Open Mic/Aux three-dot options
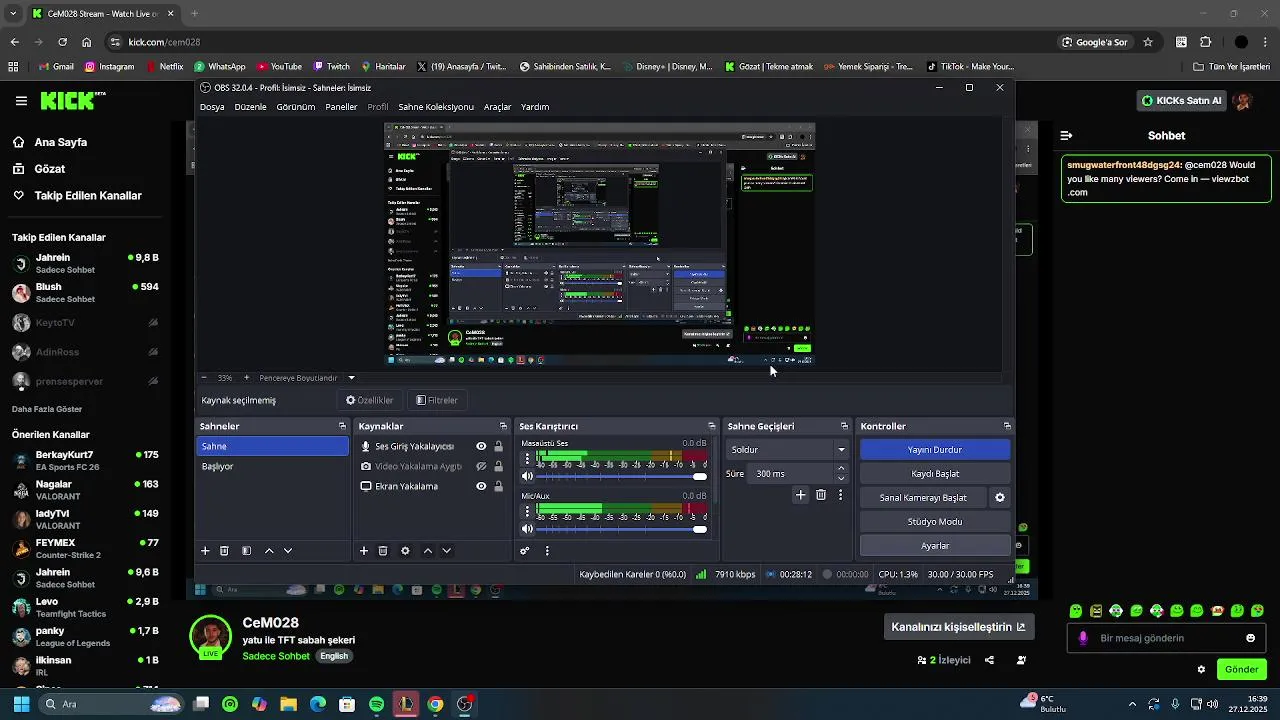 (528, 512)
